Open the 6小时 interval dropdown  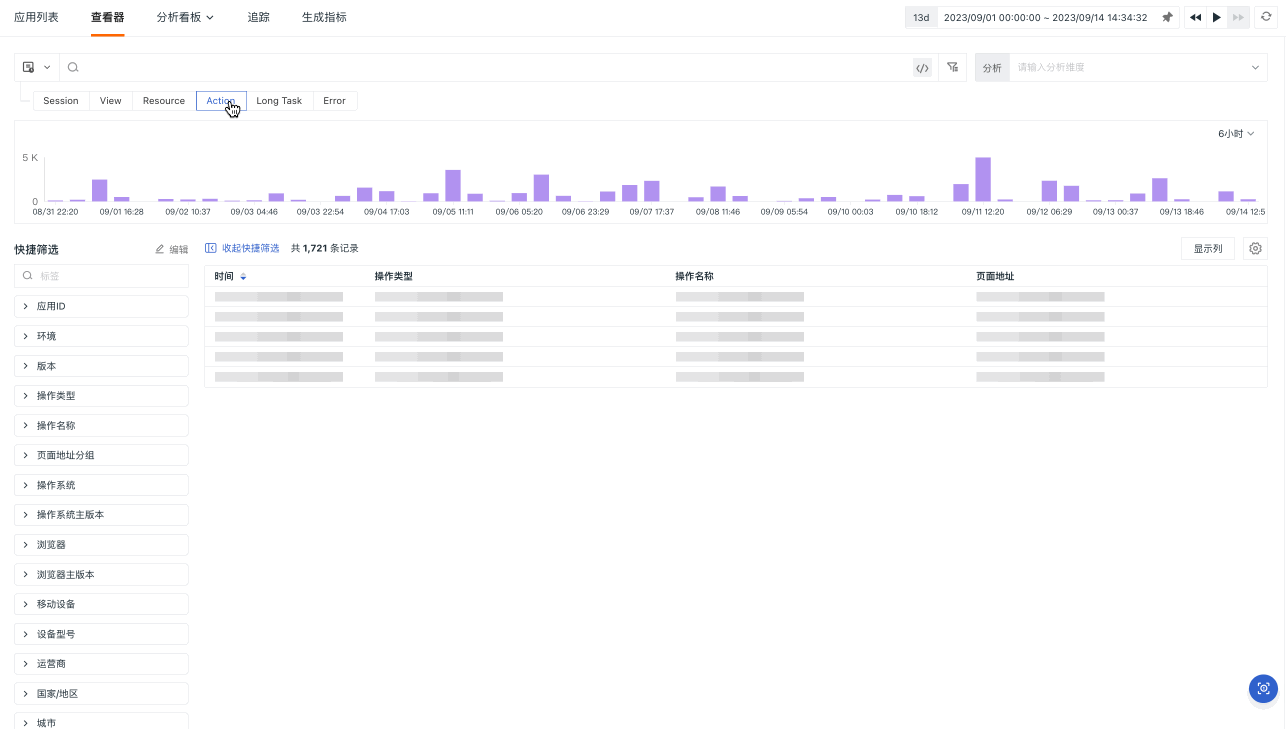click(x=1236, y=134)
